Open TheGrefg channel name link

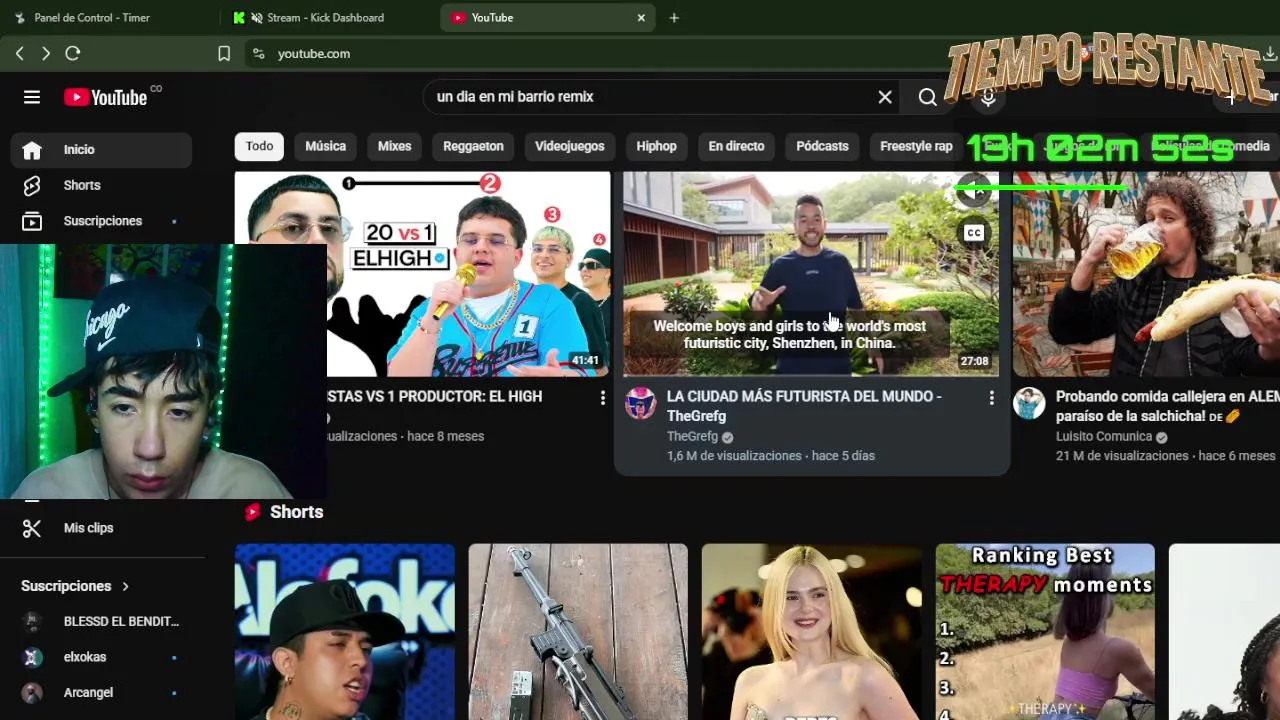click(x=692, y=437)
